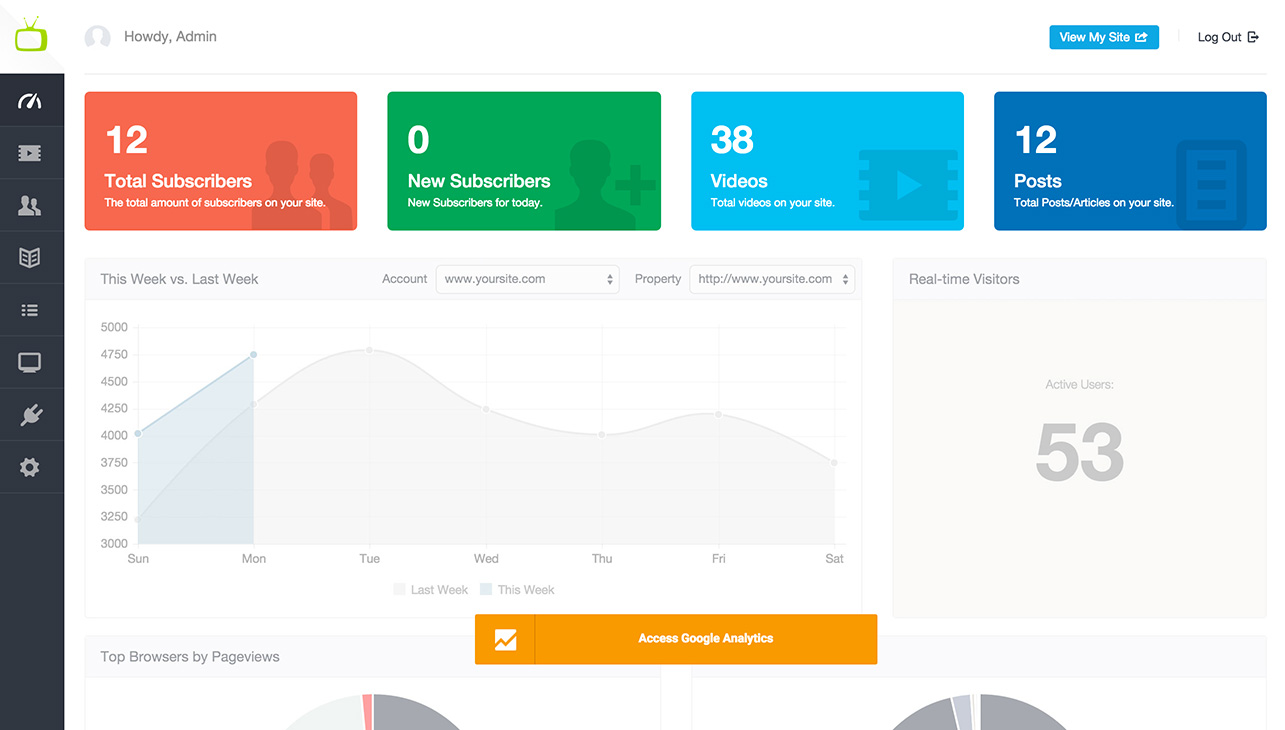Viewport: 1285px width, 730px height.
Task: Click the 'Active Users:' label
Action: pyautogui.click(x=1080, y=384)
